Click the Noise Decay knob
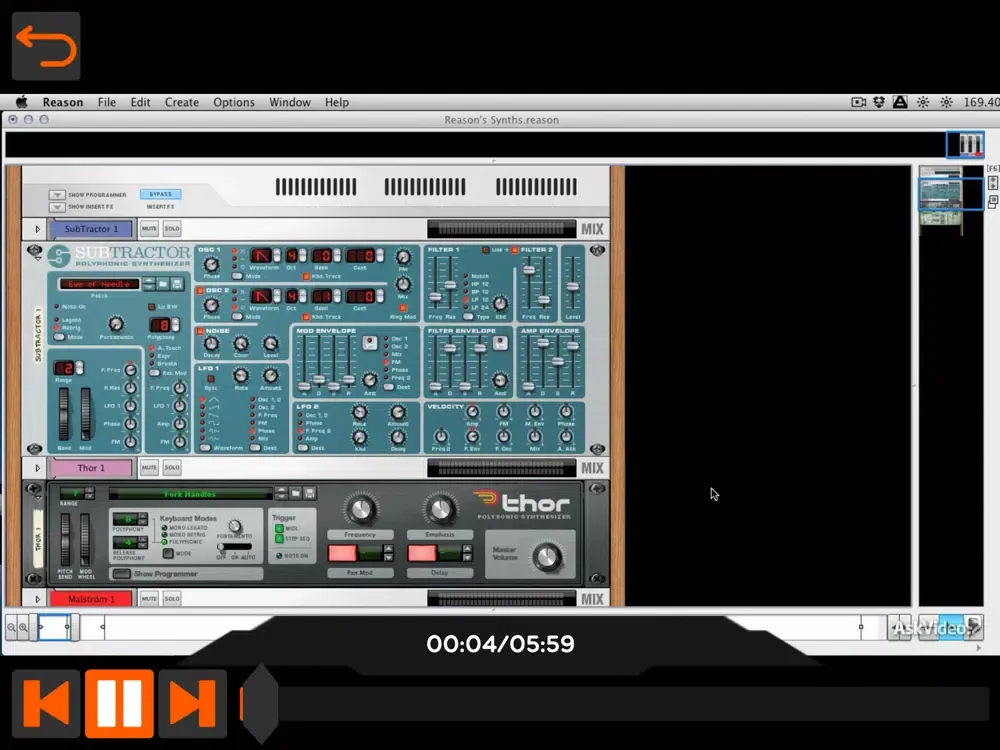Viewport: 1000px width, 750px height. click(x=211, y=343)
